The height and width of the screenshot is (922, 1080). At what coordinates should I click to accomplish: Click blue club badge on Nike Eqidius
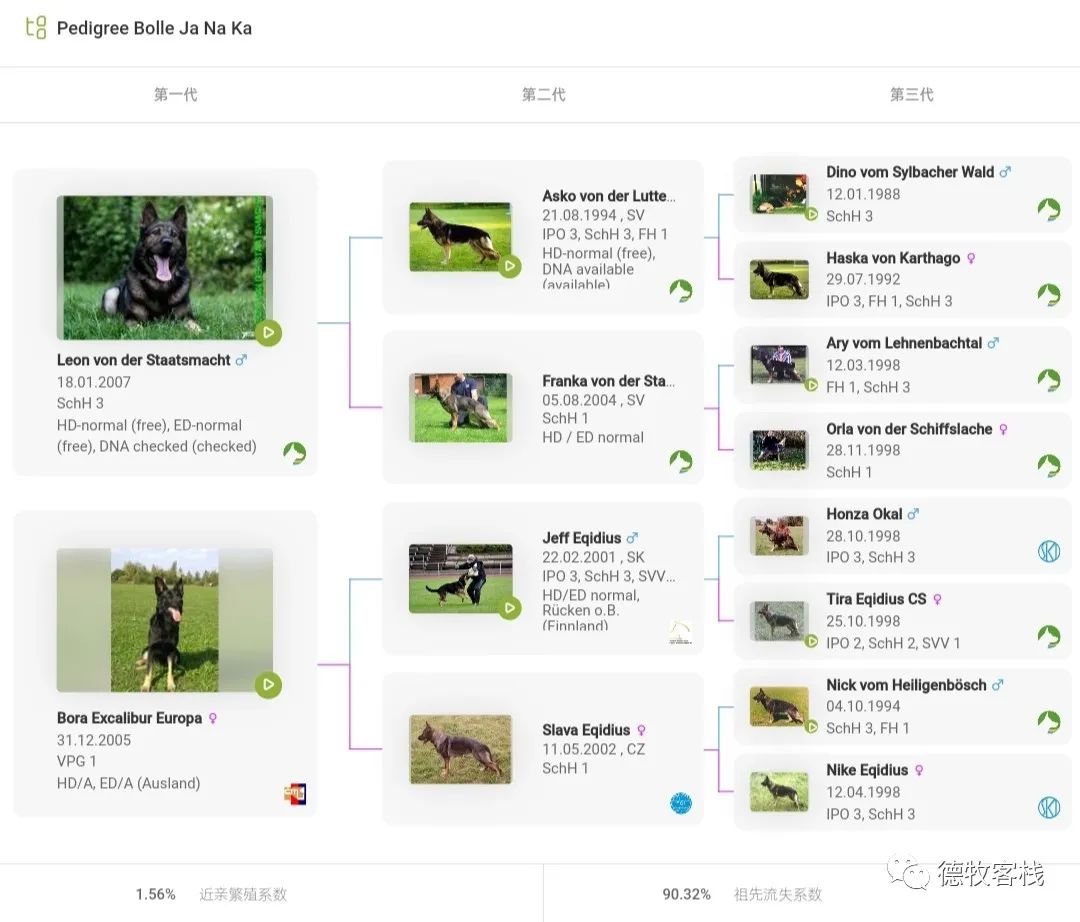point(1049,807)
